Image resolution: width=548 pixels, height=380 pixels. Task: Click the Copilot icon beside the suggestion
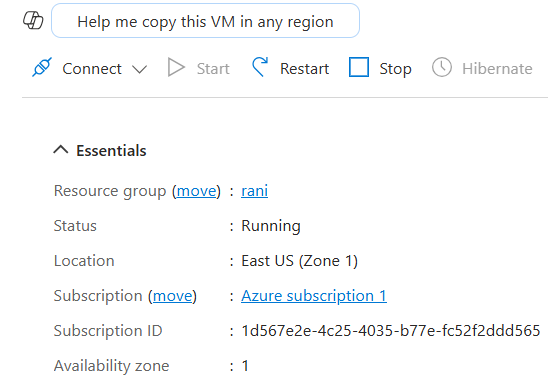point(33,21)
